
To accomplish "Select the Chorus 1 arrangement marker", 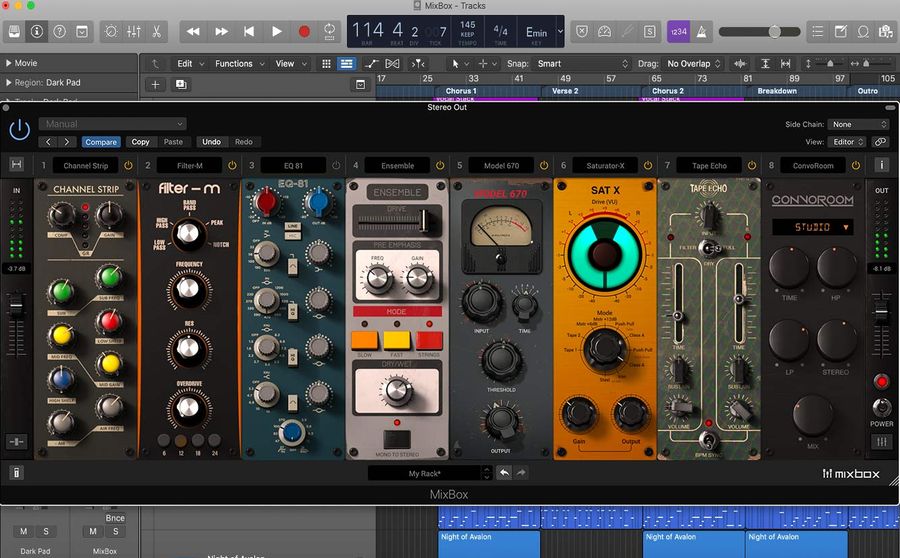I will 461,91.
